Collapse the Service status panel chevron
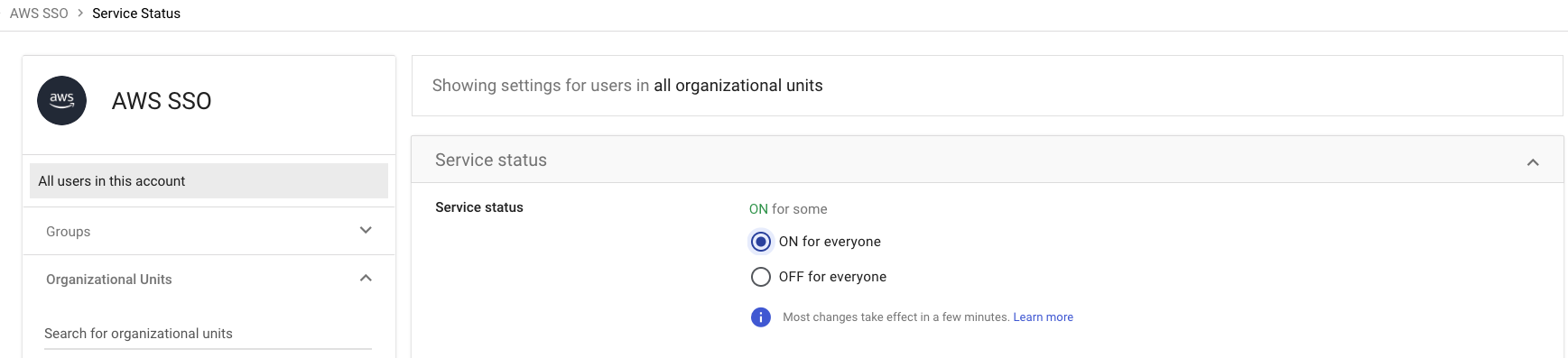1568x358 pixels. 1533,162
